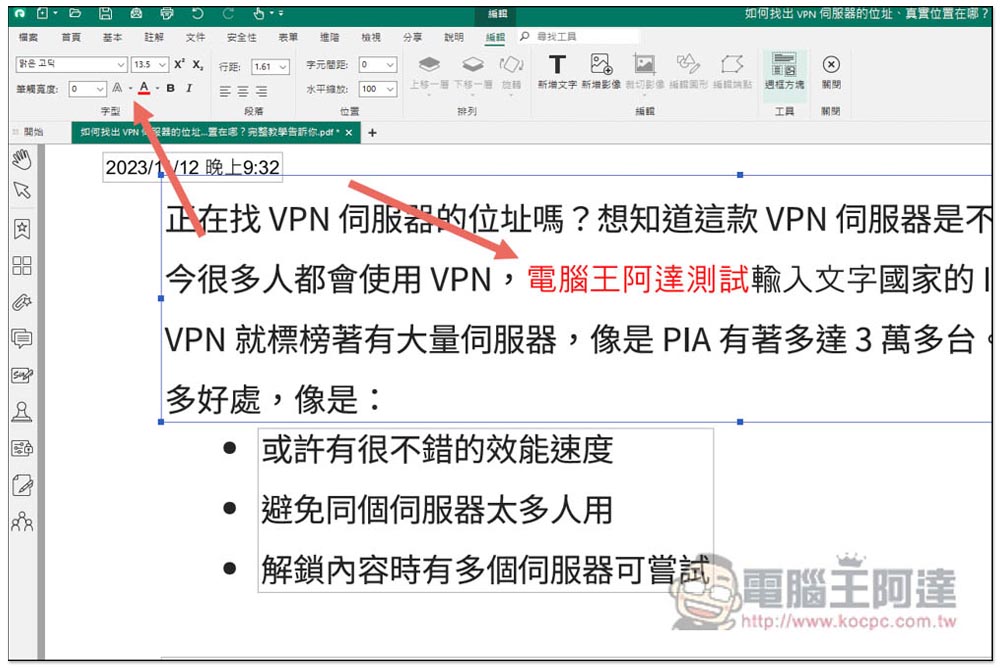The width and height of the screenshot is (1000, 668).
Task: Open the font size 13.5 dropdown
Action: pos(162,64)
